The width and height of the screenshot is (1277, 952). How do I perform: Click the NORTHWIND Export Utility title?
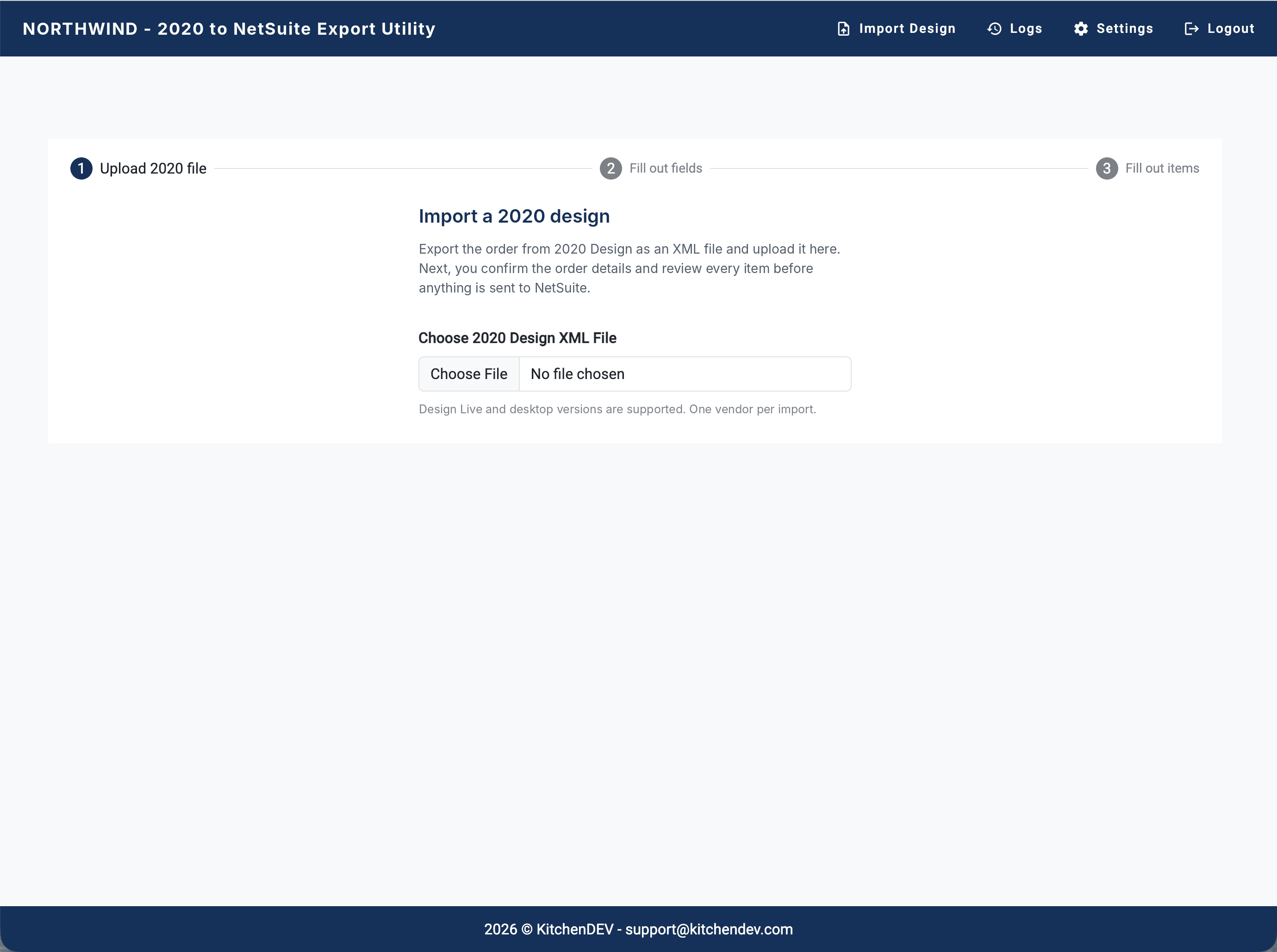click(x=229, y=29)
